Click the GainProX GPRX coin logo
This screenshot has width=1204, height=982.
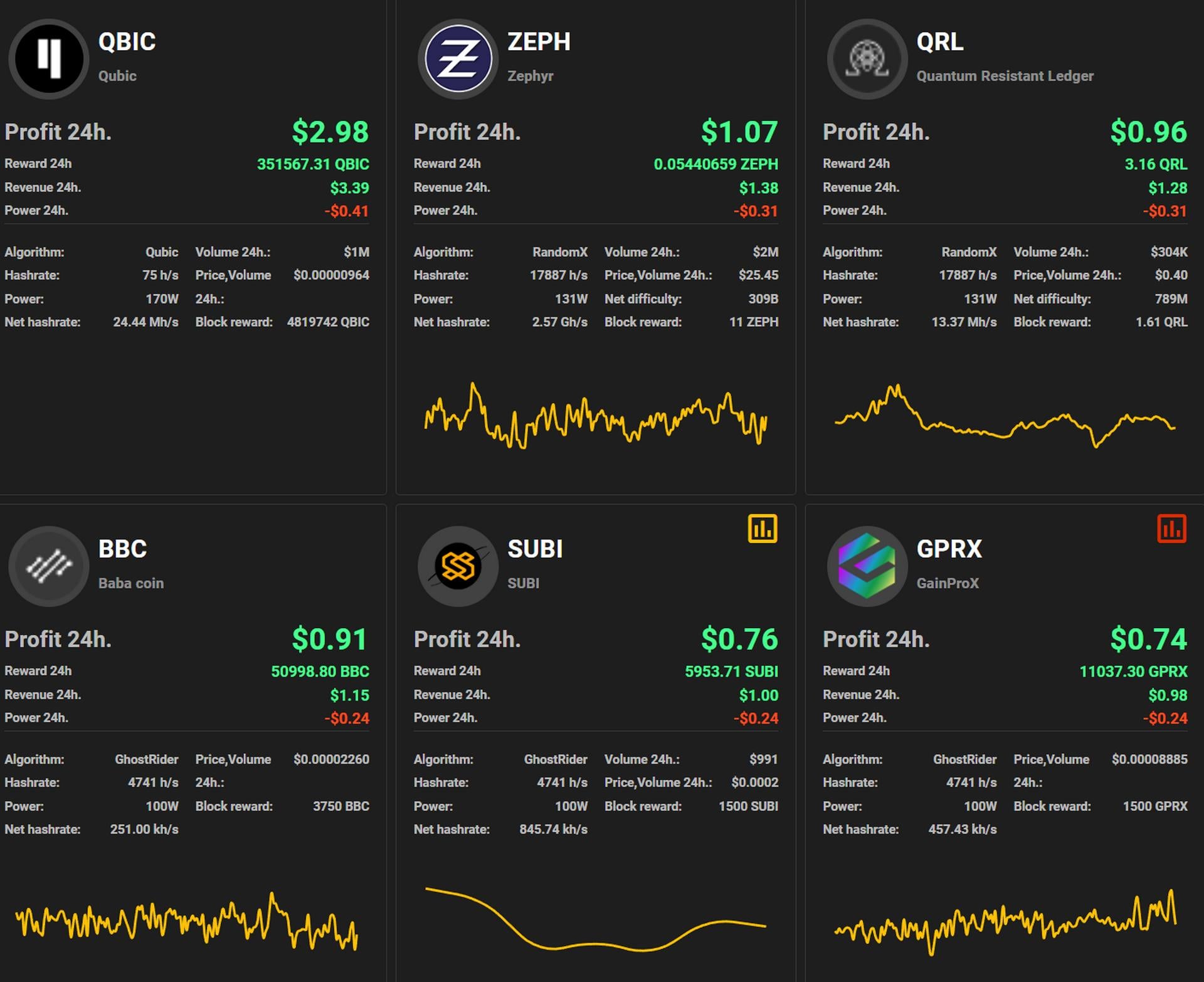point(867,566)
